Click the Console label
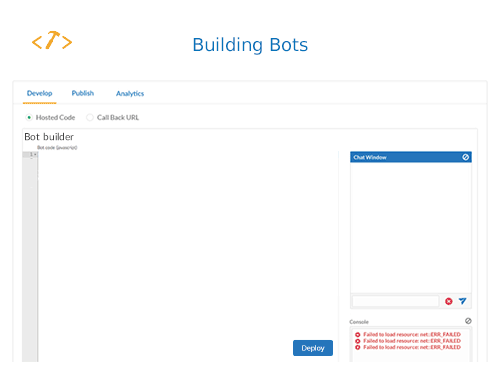 pos(359,322)
